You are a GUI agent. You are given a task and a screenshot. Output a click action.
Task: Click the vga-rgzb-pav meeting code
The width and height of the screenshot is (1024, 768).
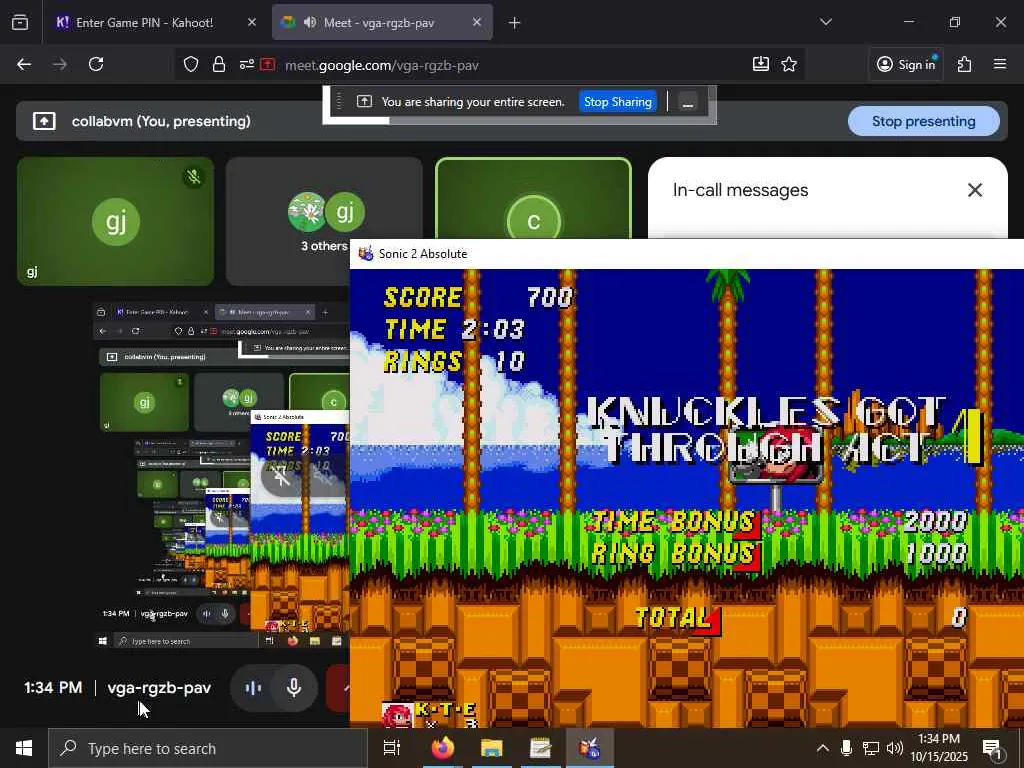click(x=159, y=688)
